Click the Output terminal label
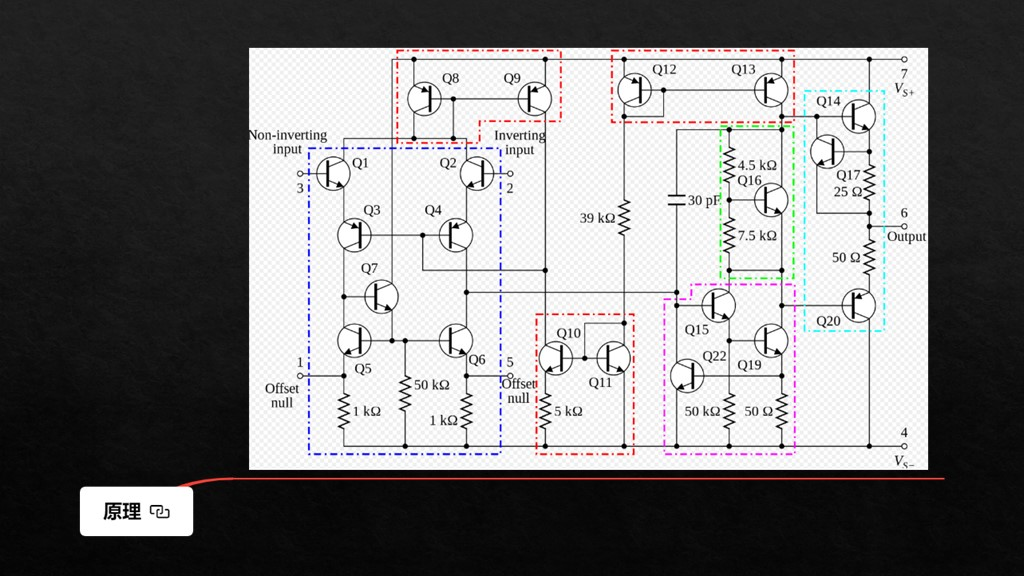 pos(906,237)
